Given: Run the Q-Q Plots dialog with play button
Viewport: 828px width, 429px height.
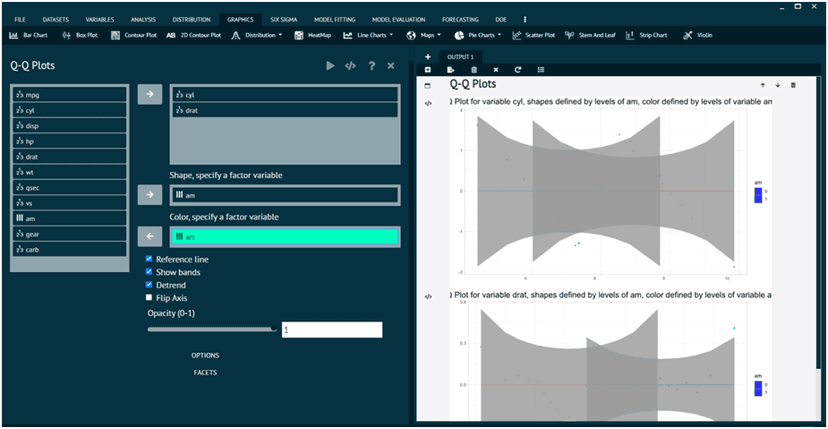Looking at the screenshot, I should click(330, 66).
